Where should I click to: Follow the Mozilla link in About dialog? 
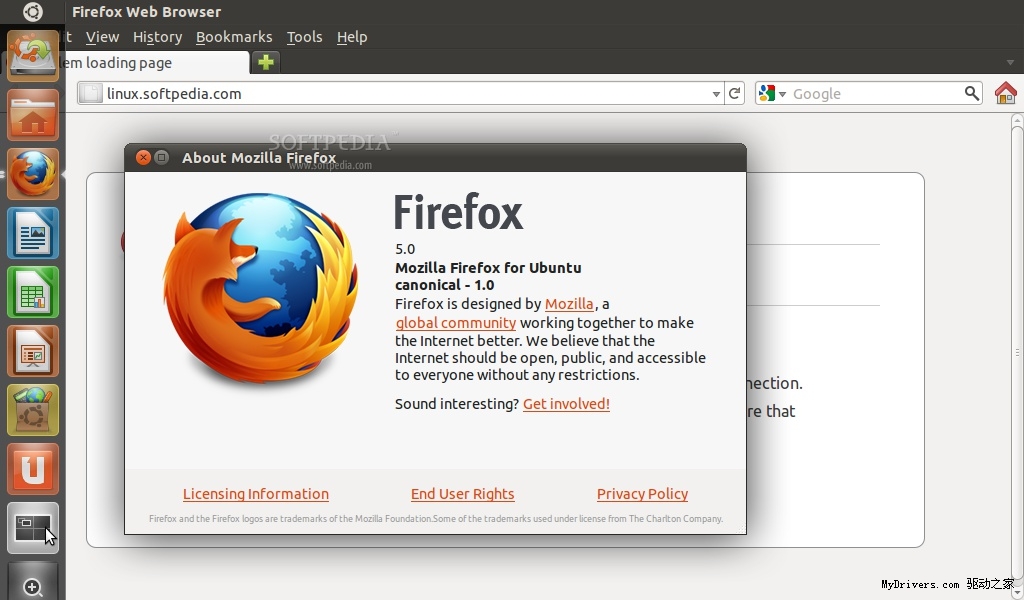coord(569,304)
